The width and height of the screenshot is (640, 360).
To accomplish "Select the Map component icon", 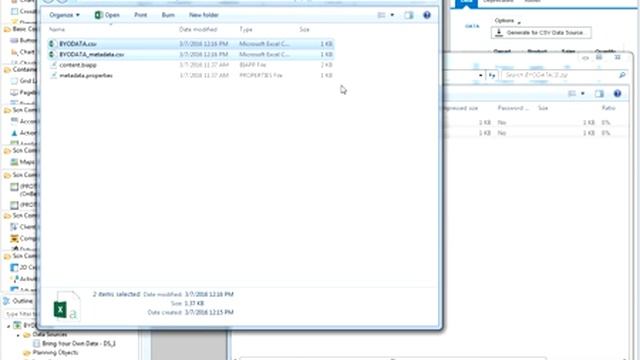I will point(15,162).
